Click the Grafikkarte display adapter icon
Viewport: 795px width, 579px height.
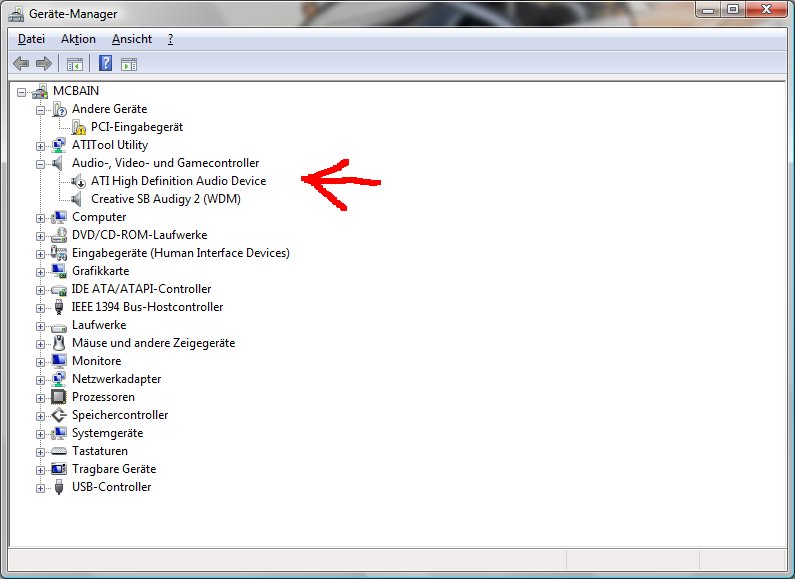pyautogui.click(x=59, y=271)
